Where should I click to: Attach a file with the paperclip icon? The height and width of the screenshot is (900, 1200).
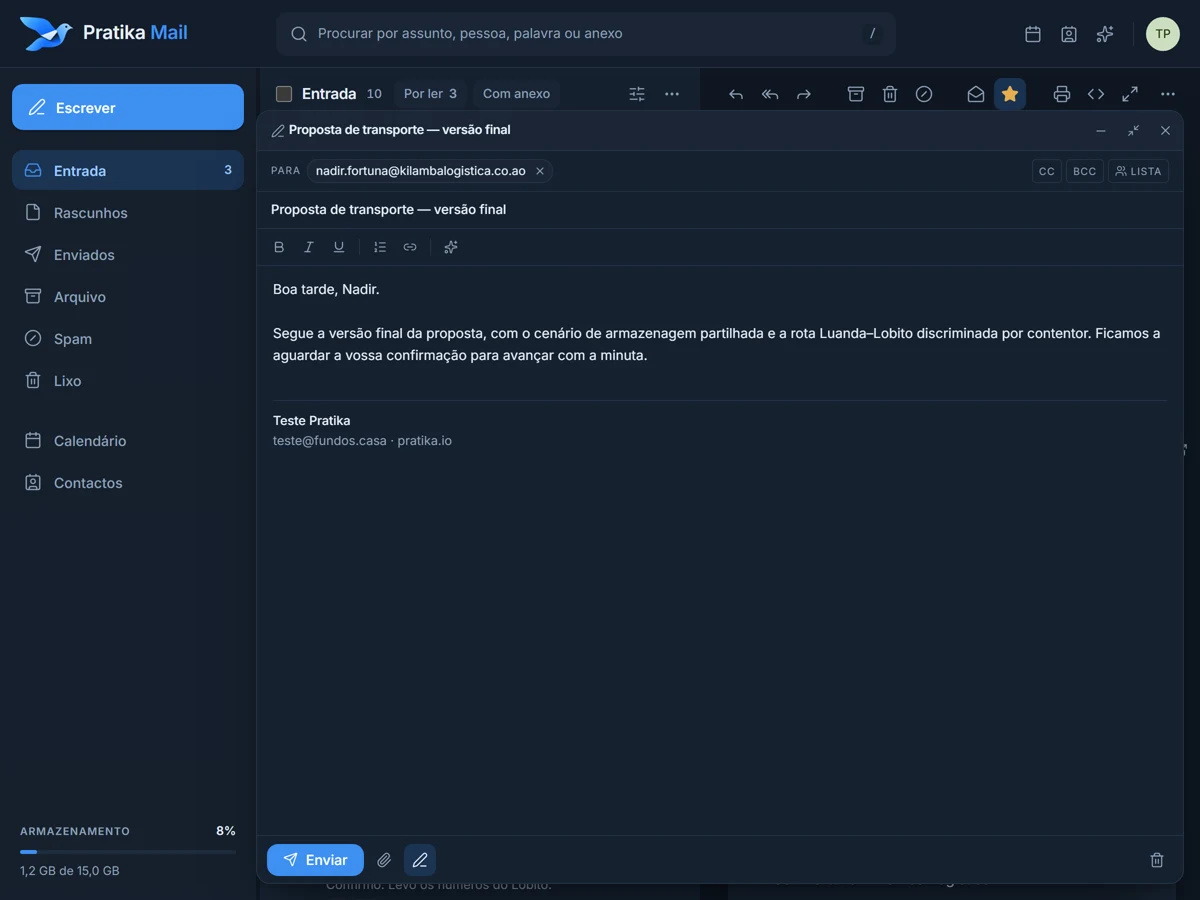pos(384,860)
